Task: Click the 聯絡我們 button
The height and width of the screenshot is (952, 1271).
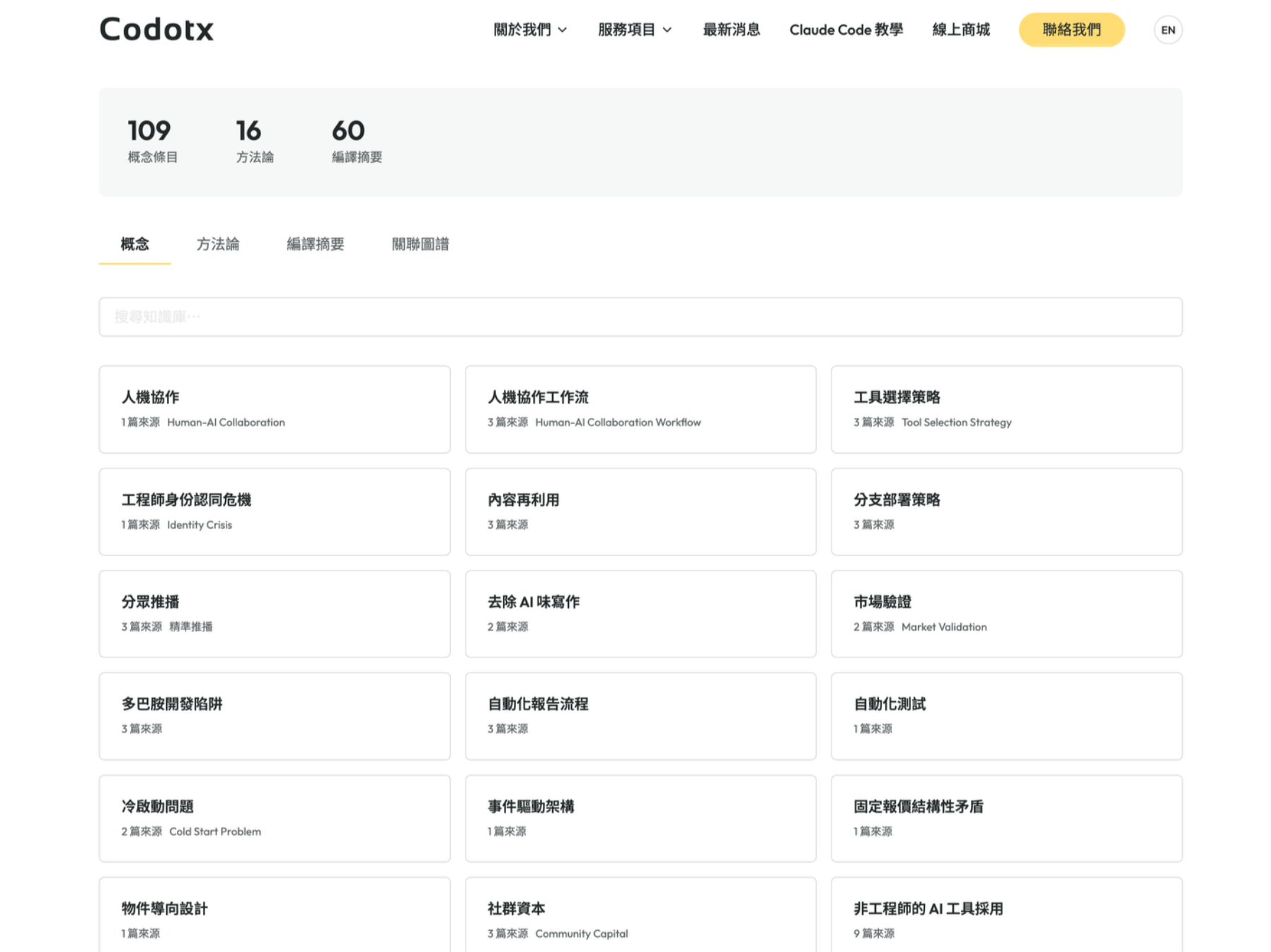Action: (x=1071, y=30)
